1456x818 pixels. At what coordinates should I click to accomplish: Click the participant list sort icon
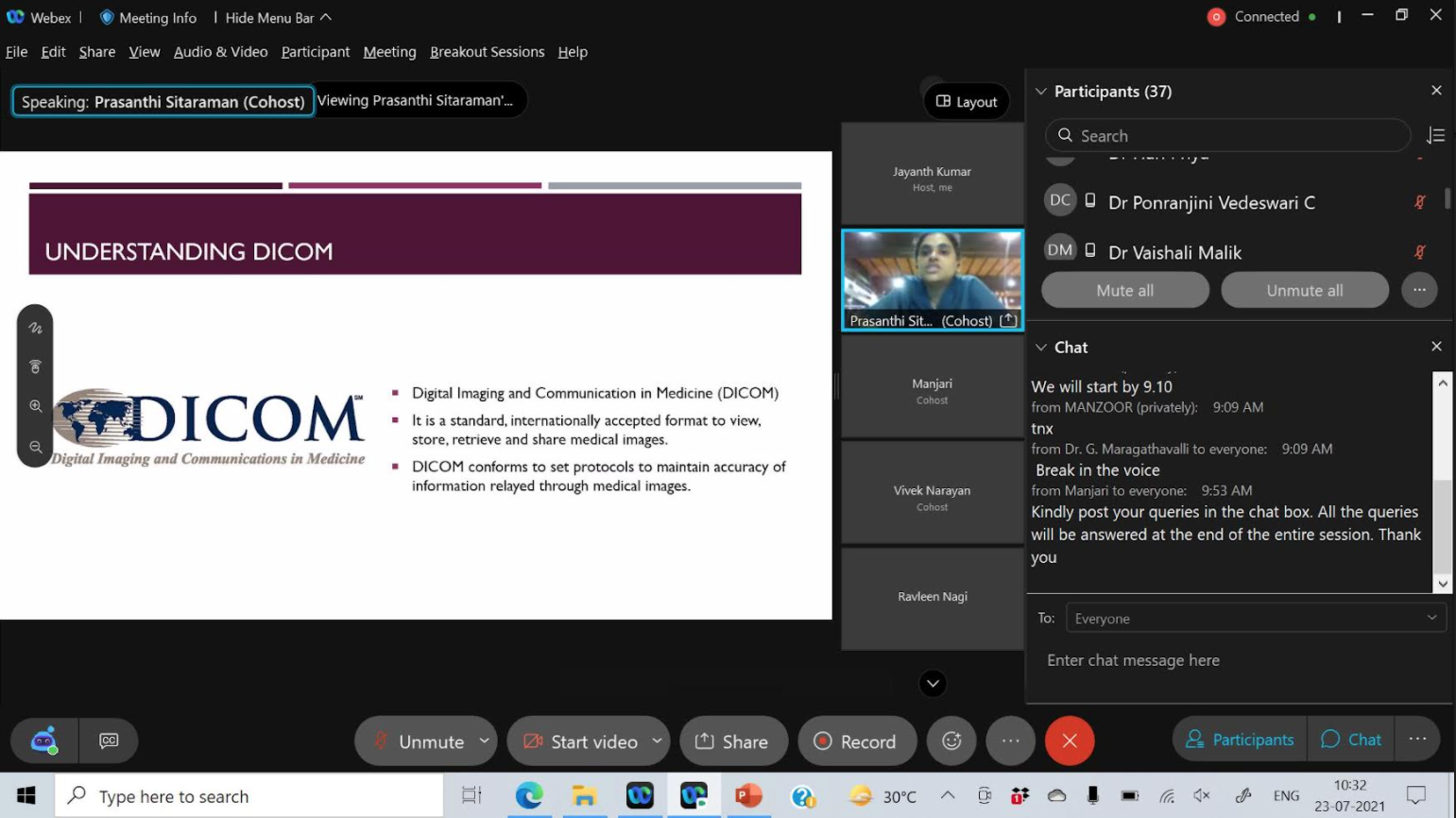click(1435, 136)
